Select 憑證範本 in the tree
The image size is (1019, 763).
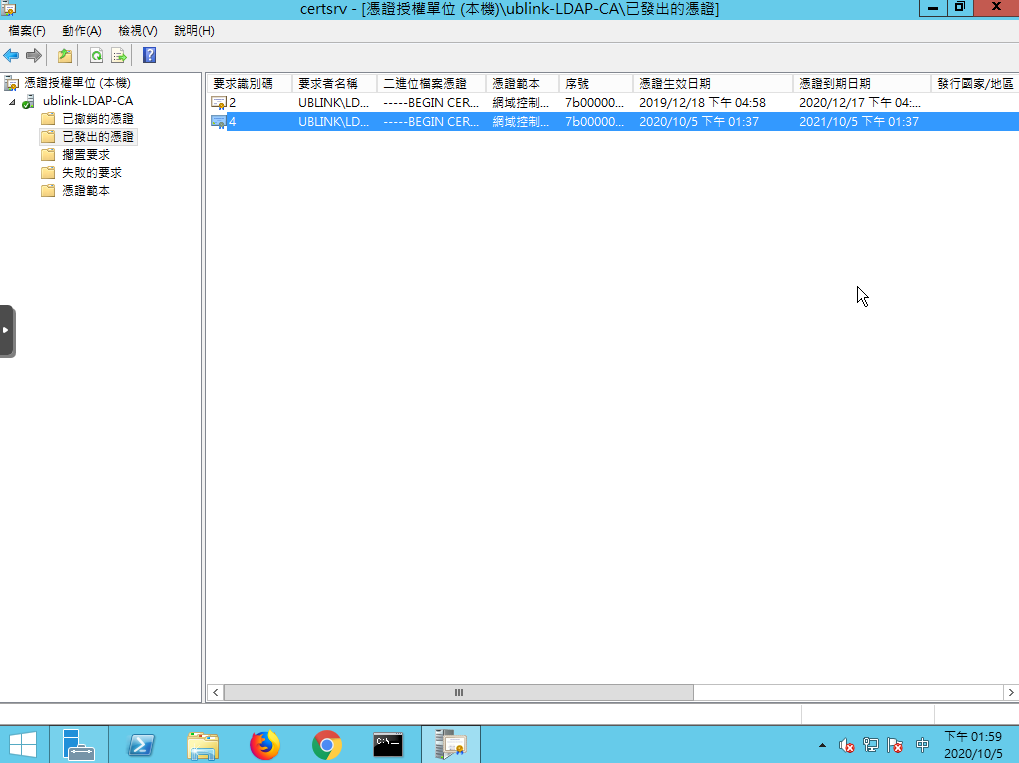pyautogui.click(x=86, y=191)
